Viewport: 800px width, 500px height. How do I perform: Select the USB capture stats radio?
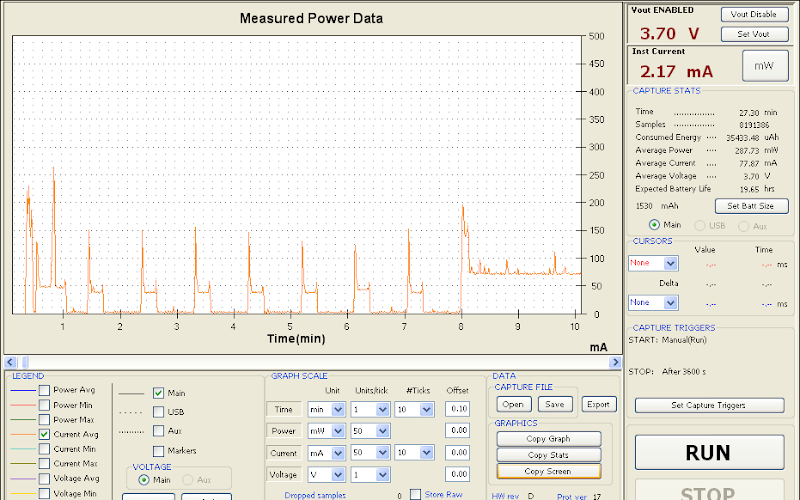coord(700,226)
